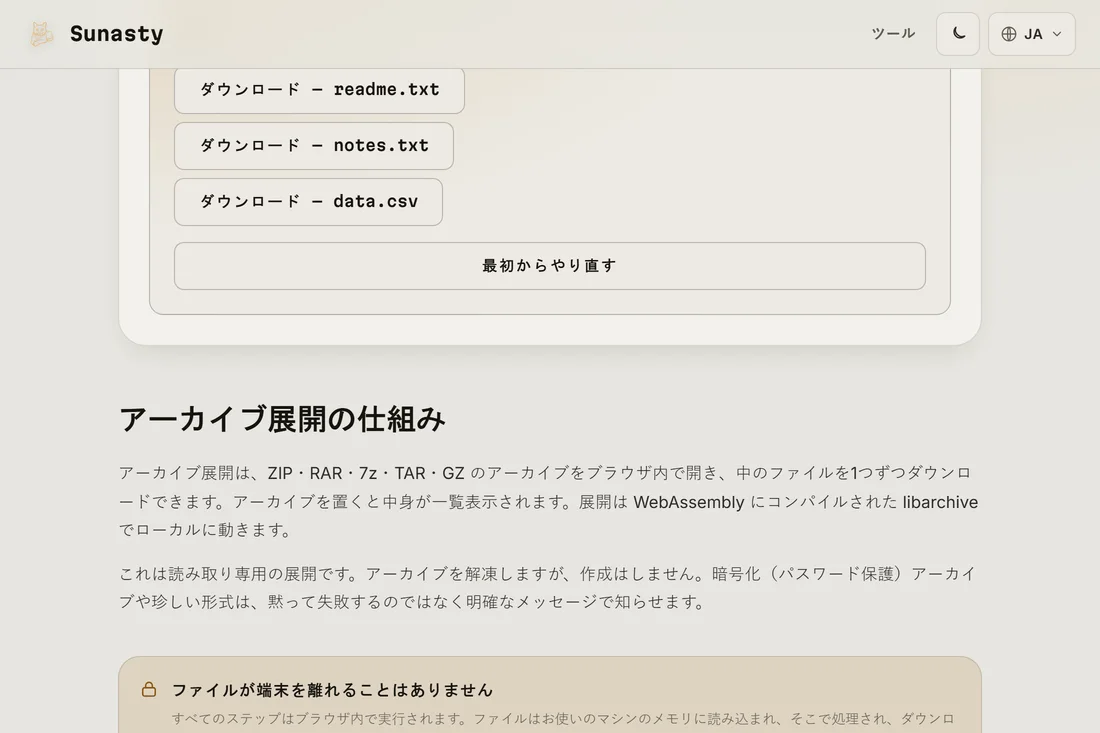Open the JA language dropdown
Viewport: 1100px width, 733px height.
[1031, 34]
